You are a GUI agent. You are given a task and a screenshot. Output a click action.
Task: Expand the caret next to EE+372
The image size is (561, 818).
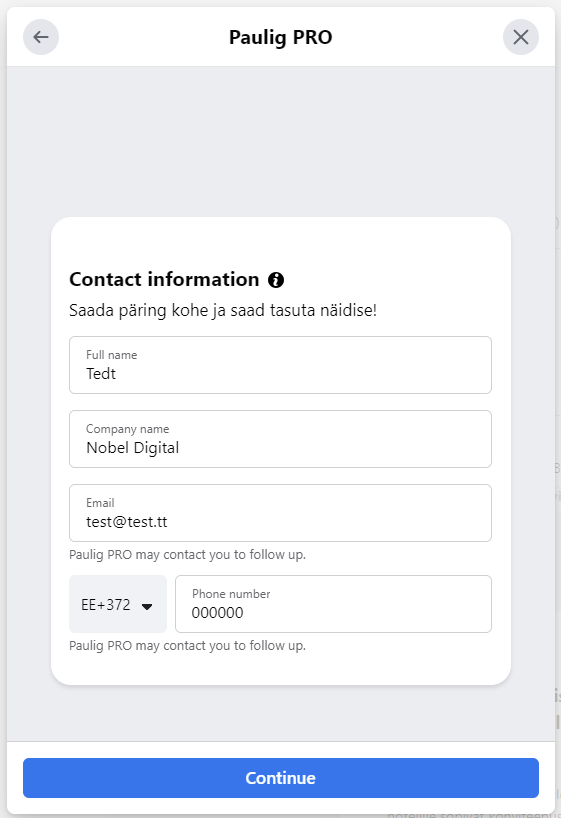click(147, 606)
